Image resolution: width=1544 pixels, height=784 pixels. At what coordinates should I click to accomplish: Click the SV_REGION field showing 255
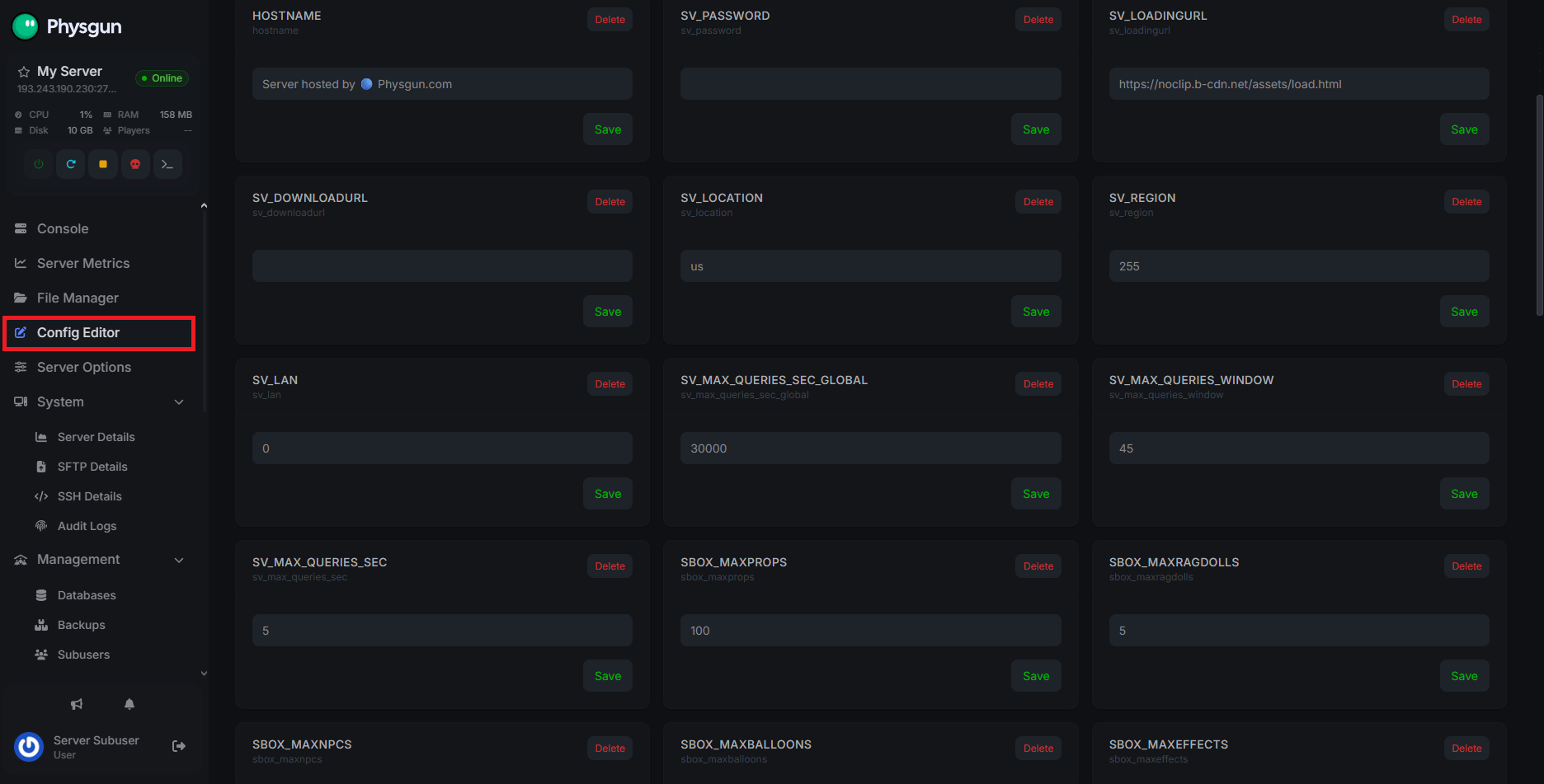click(x=1299, y=266)
